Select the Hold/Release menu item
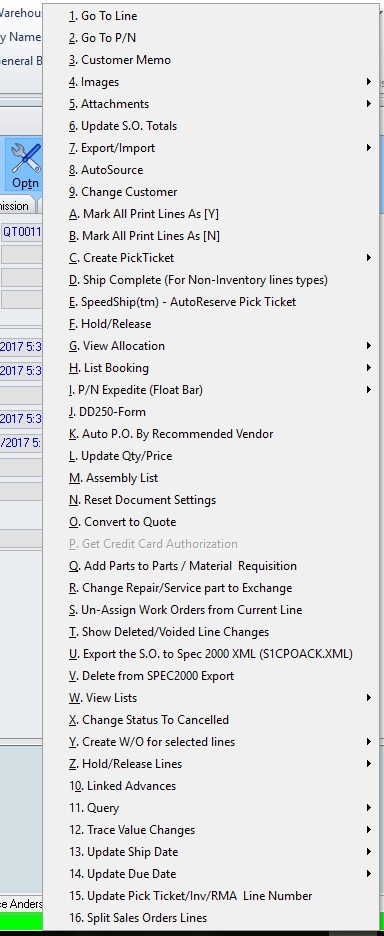This screenshot has width=384, height=936. click(210, 324)
